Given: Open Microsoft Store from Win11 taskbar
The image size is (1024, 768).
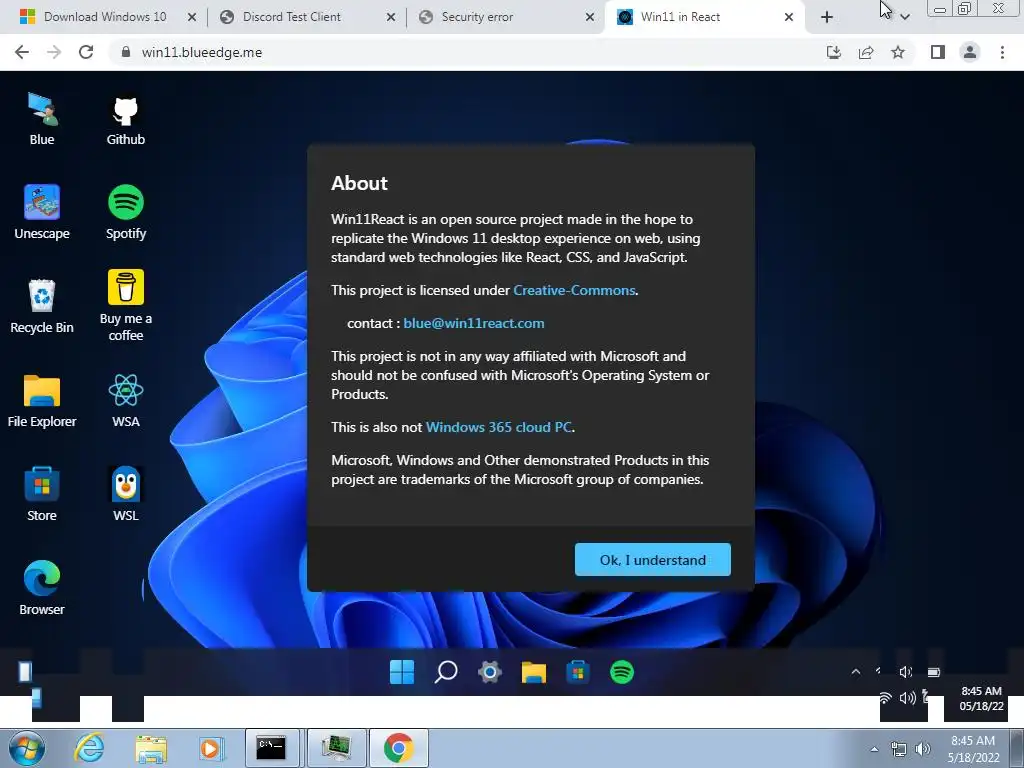Looking at the screenshot, I should (x=578, y=672).
